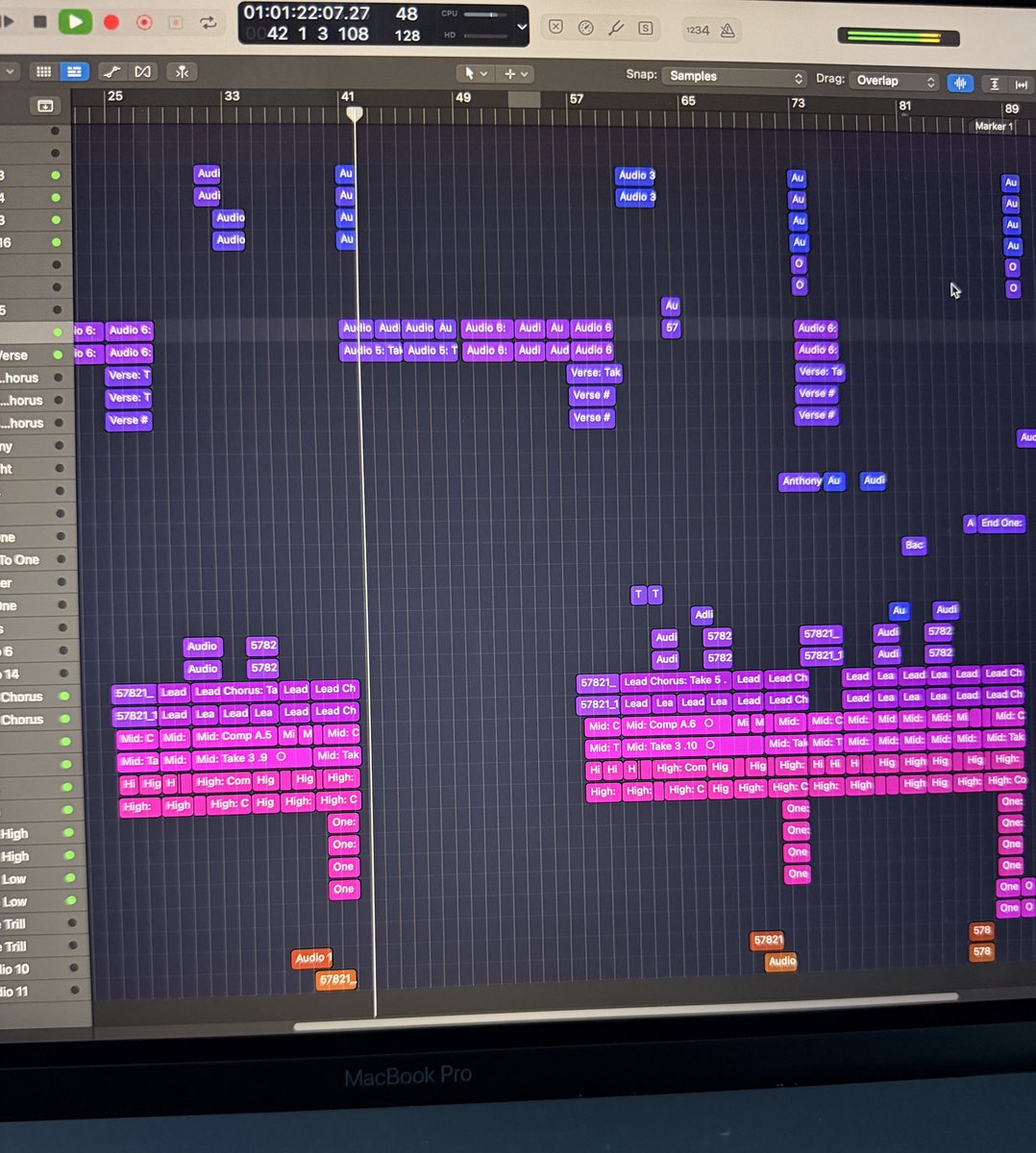Toggle power dot on track lio 11
This screenshot has width=1036, height=1153.
point(73,991)
